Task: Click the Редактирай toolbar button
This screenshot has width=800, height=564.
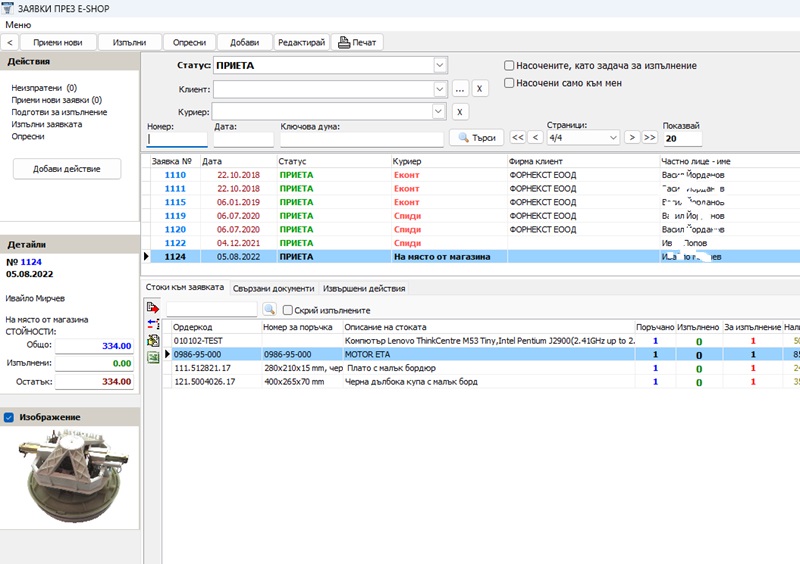Action: [302, 42]
